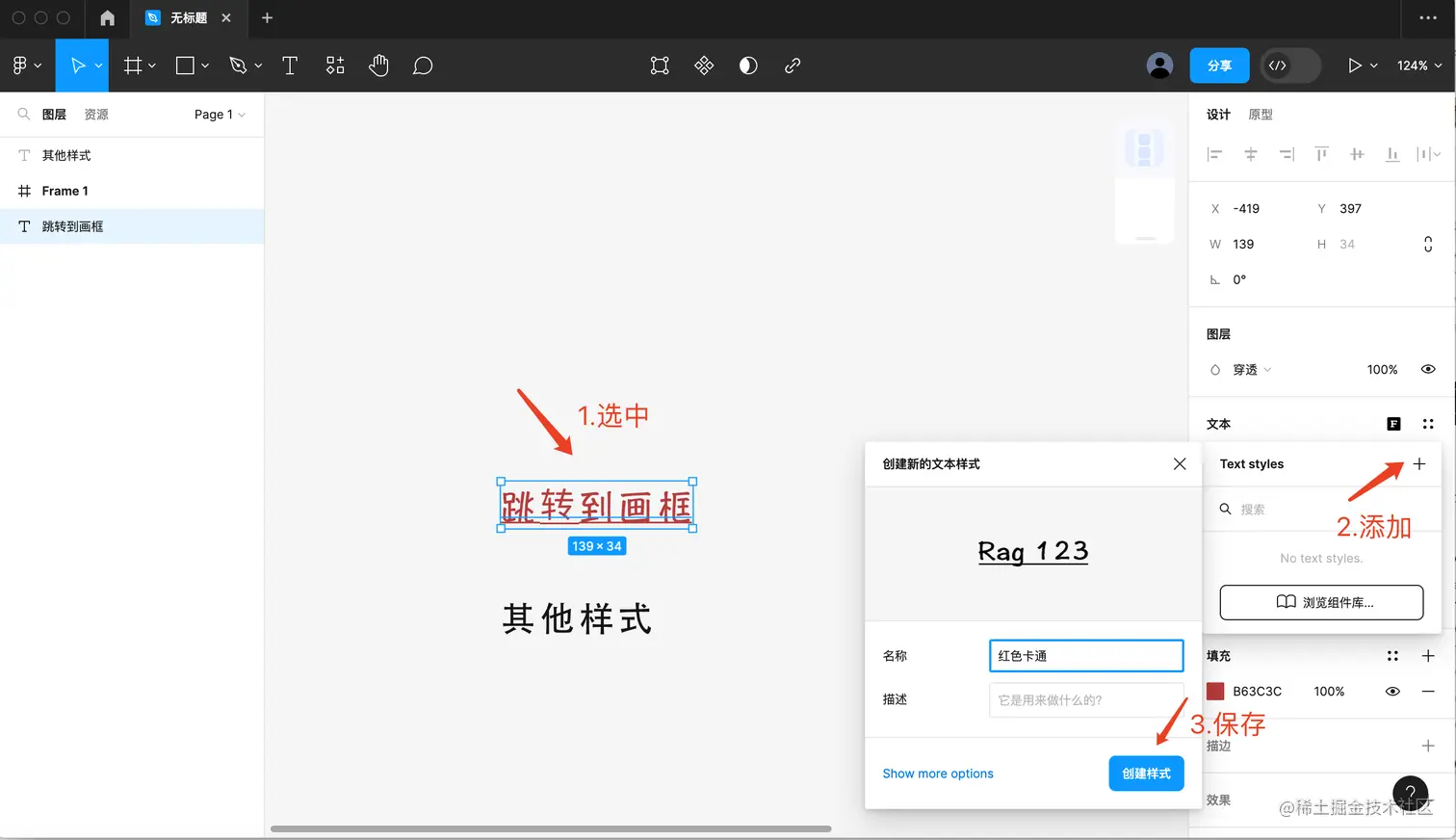Click the B63C3C fill color swatch
Viewport: 1456px width, 840px height.
[1215, 692]
